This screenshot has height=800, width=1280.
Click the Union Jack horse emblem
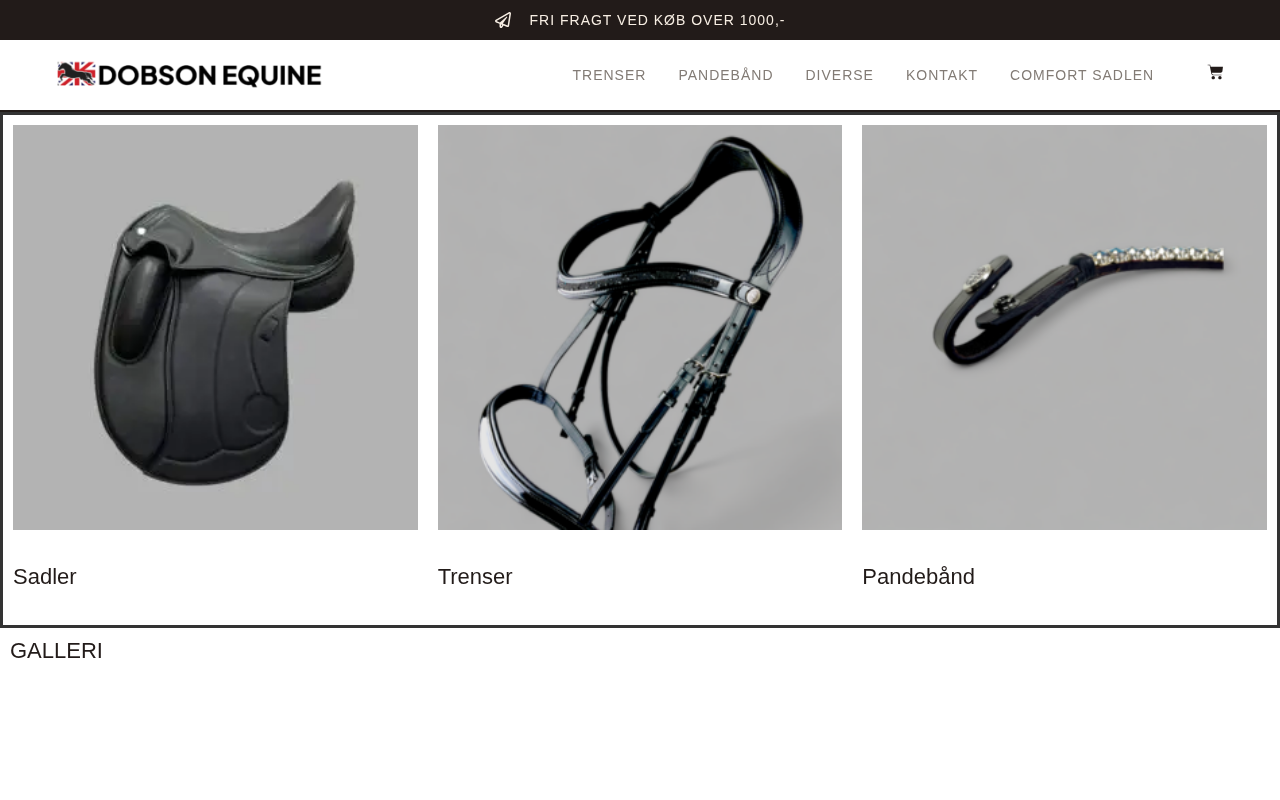pyautogui.click(x=76, y=74)
